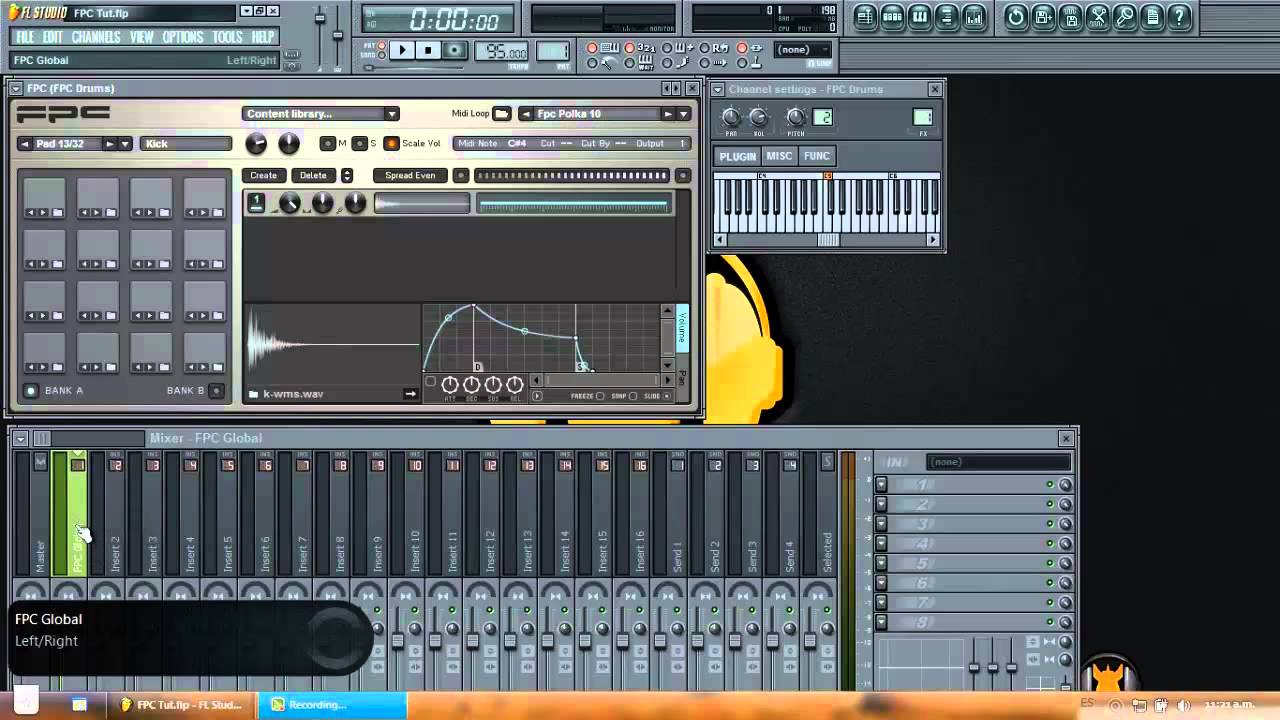Screen dimensions: 1280x720
Task: Open the step sequencer window icon
Action: pos(892,17)
